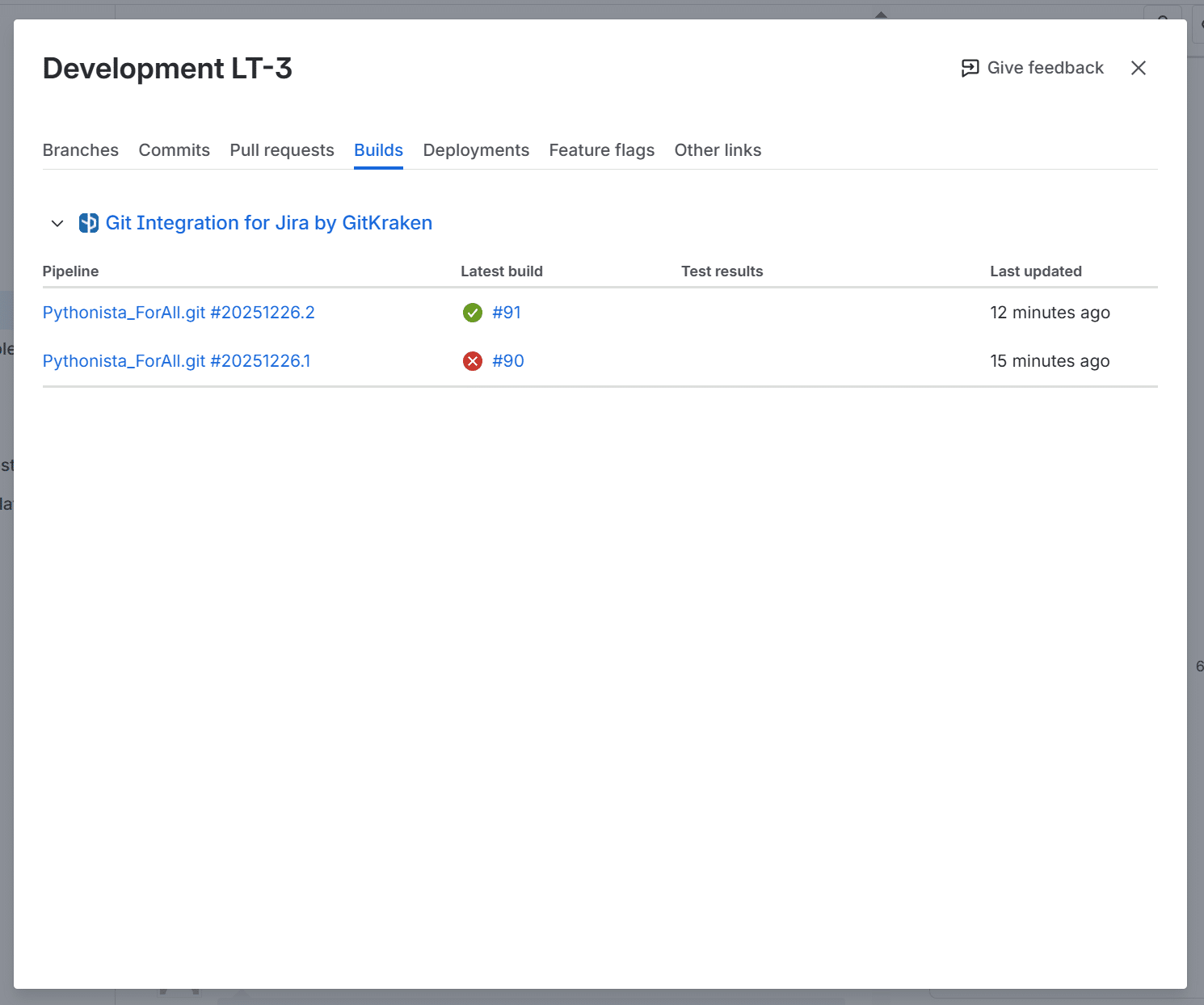Screen dimensions: 1204x1005
Task: Show the Deployments tab
Action: pyautogui.click(x=476, y=150)
